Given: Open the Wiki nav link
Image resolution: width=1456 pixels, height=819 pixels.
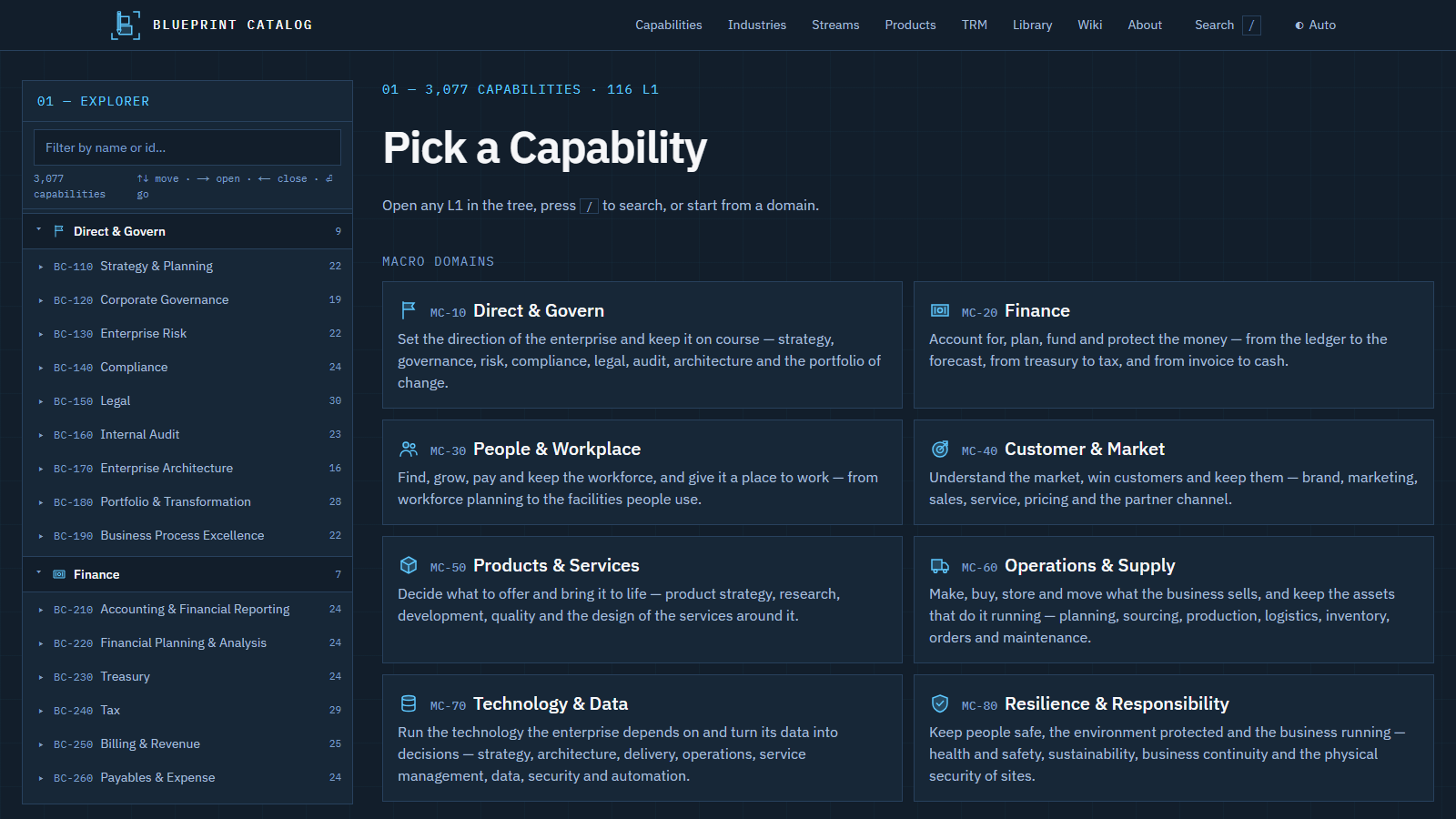Looking at the screenshot, I should [1090, 25].
